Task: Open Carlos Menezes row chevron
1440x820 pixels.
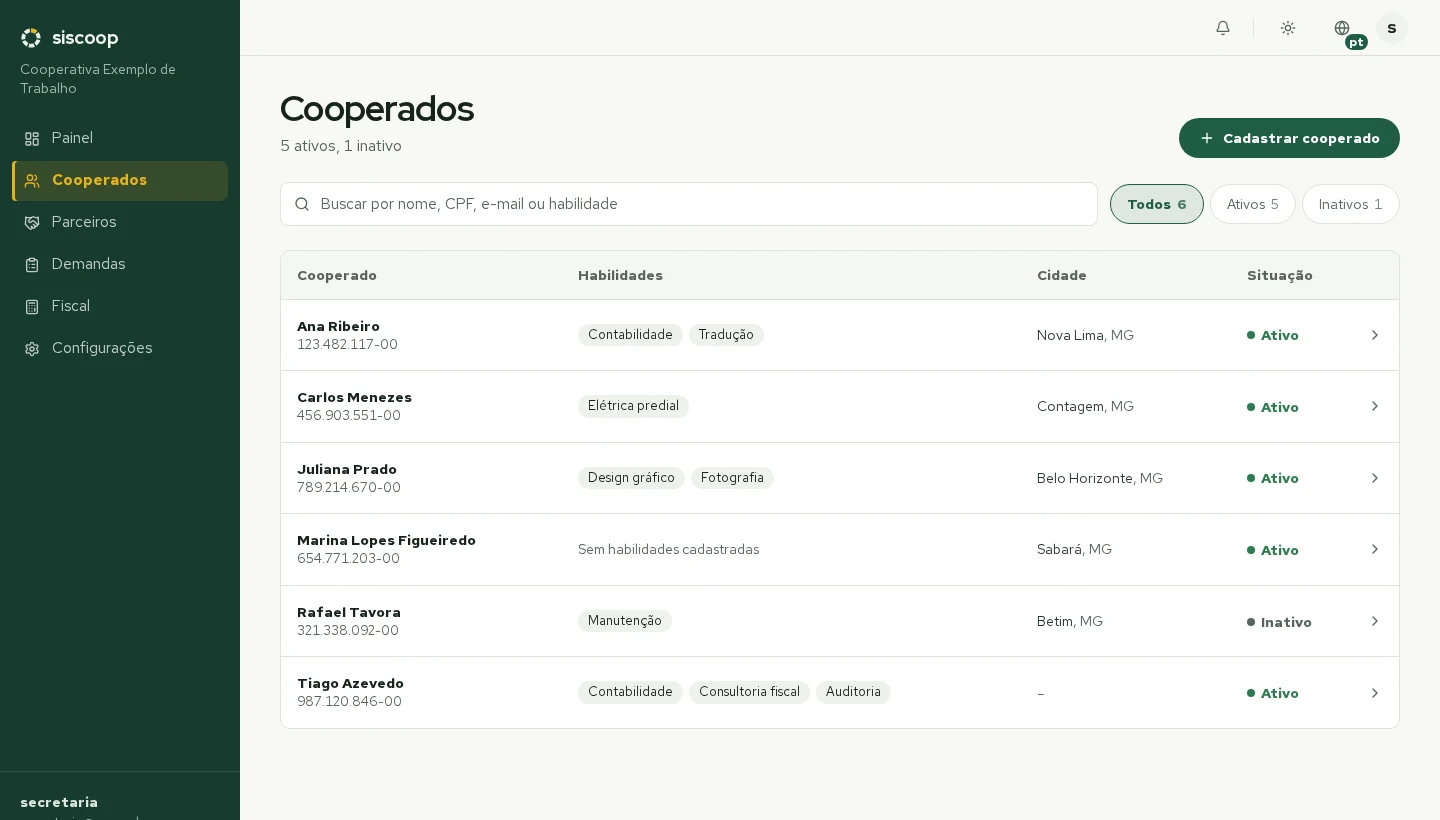Action: (1375, 406)
